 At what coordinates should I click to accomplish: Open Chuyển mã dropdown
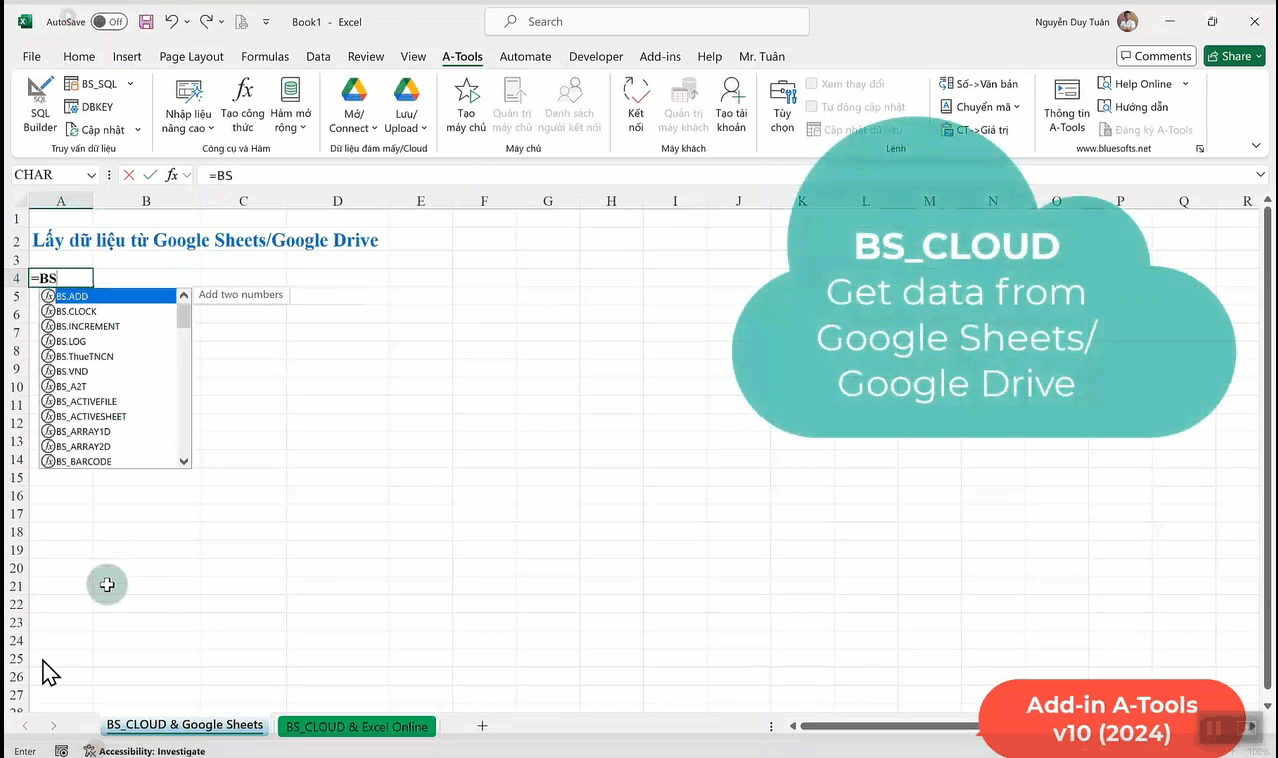coord(980,107)
